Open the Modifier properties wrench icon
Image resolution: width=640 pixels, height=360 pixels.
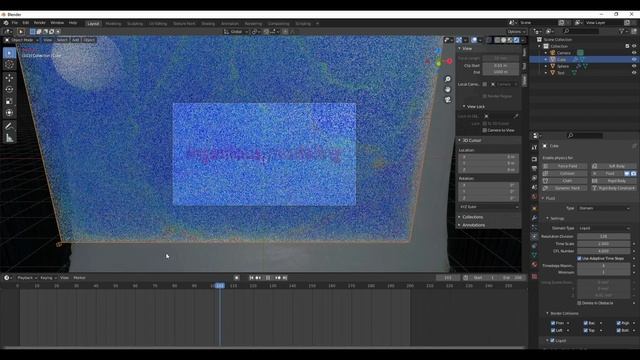click(x=534, y=218)
